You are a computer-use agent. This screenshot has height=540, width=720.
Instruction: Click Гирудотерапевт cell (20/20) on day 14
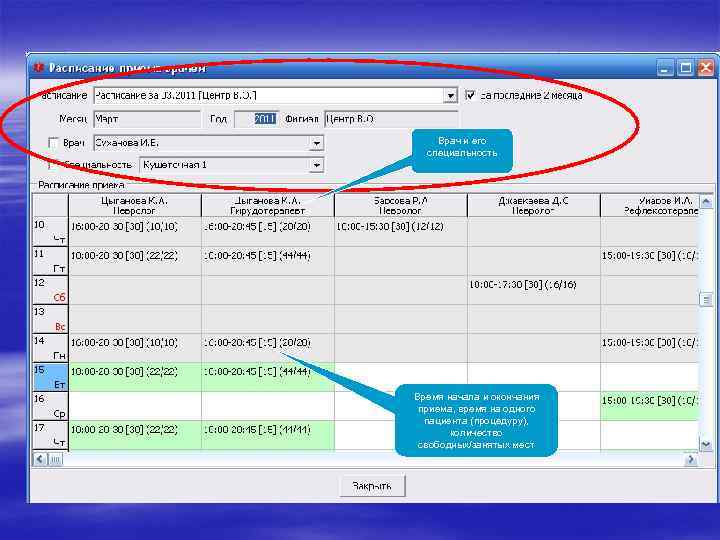[268, 348]
